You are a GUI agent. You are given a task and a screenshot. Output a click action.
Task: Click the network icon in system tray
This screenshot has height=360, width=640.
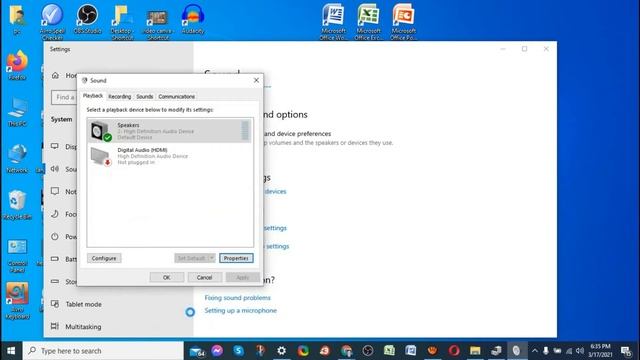tap(569, 351)
